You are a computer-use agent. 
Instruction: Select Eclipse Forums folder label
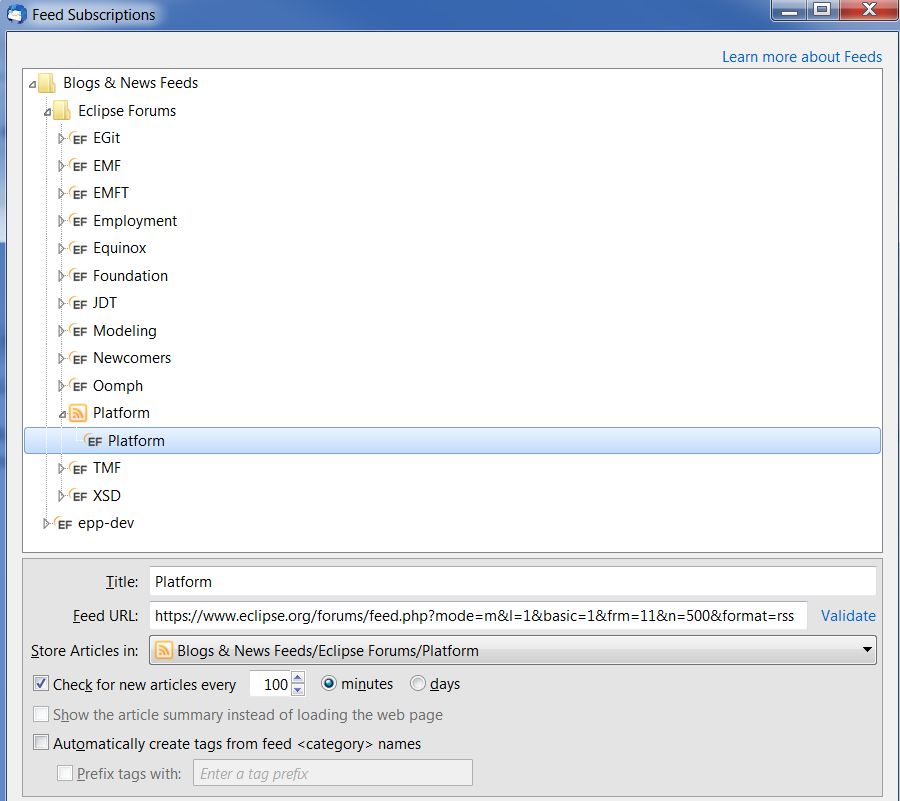point(127,111)
